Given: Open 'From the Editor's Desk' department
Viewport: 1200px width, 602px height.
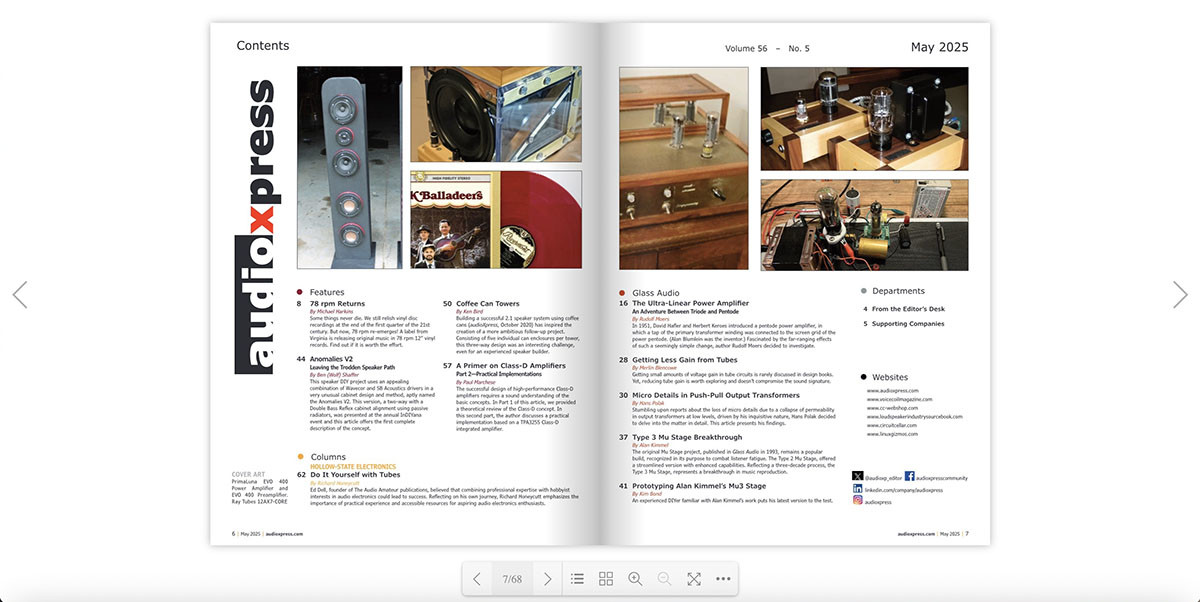Looking at the screenshot, I should 908,309.
